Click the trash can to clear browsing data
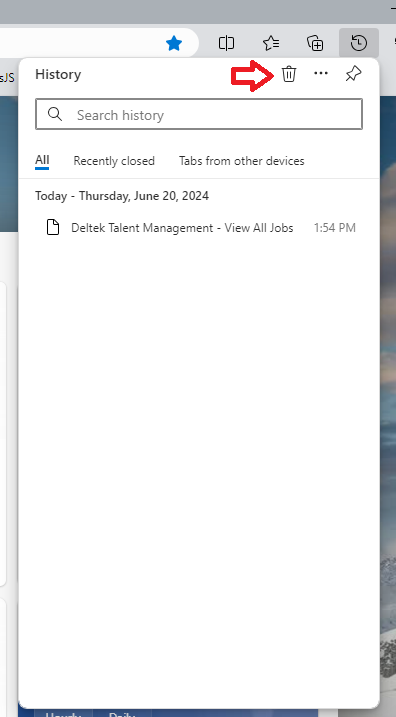396x717 pixels. point(289,74)
